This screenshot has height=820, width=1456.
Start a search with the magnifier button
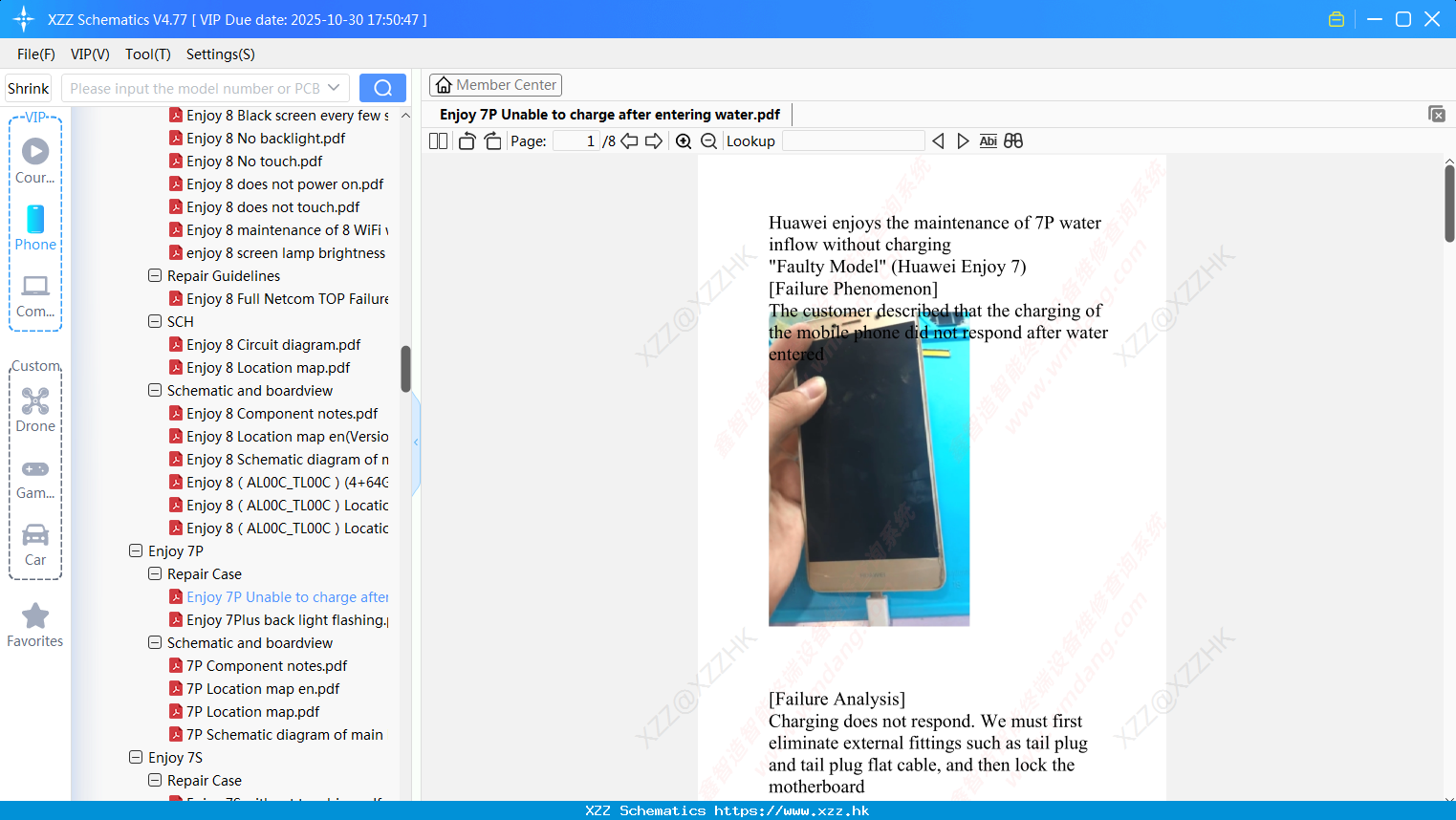pyautogui.click(x=382, y=87)
